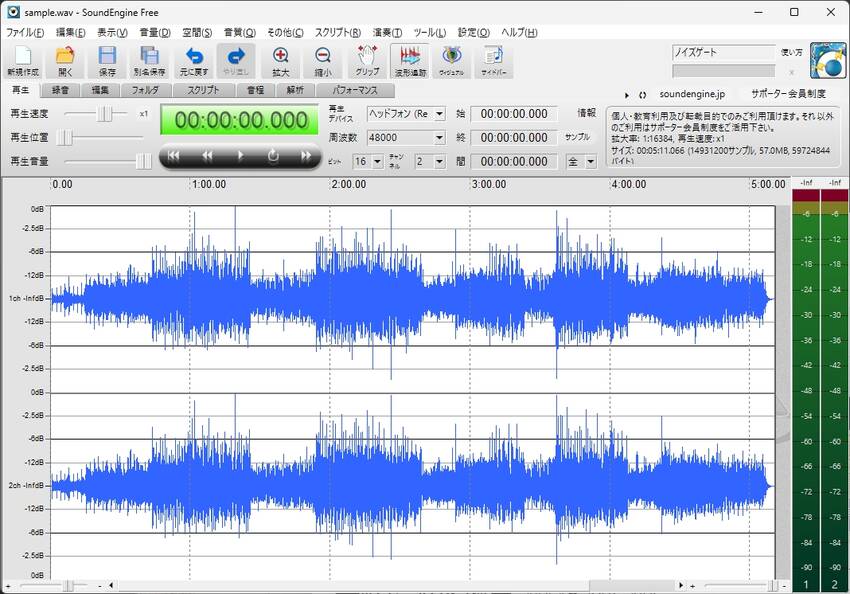Image resolution: width=850 pixels, height=594 pixels.
Task: Toggle 波形追跡 waveform tracking
Action: 410,61
